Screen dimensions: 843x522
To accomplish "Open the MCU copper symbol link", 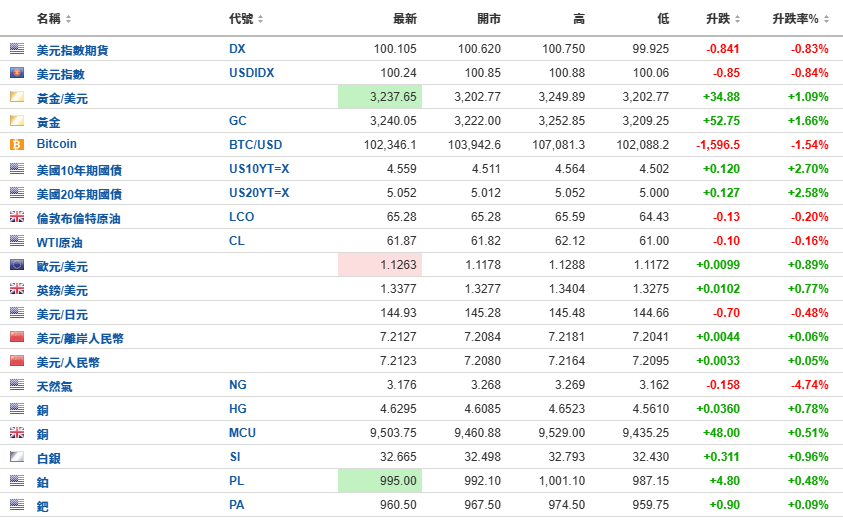I will [x=242, y=433].
